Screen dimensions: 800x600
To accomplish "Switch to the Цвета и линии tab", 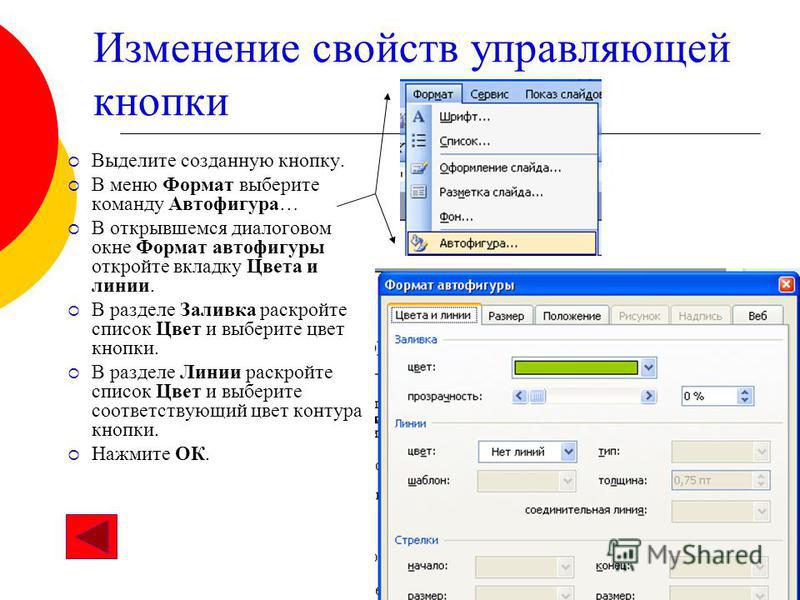I will tap(433, 315).
